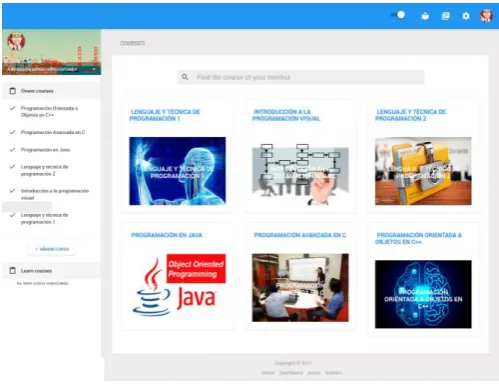Click the yellow locked folder thumbnail

coord(423,171)
